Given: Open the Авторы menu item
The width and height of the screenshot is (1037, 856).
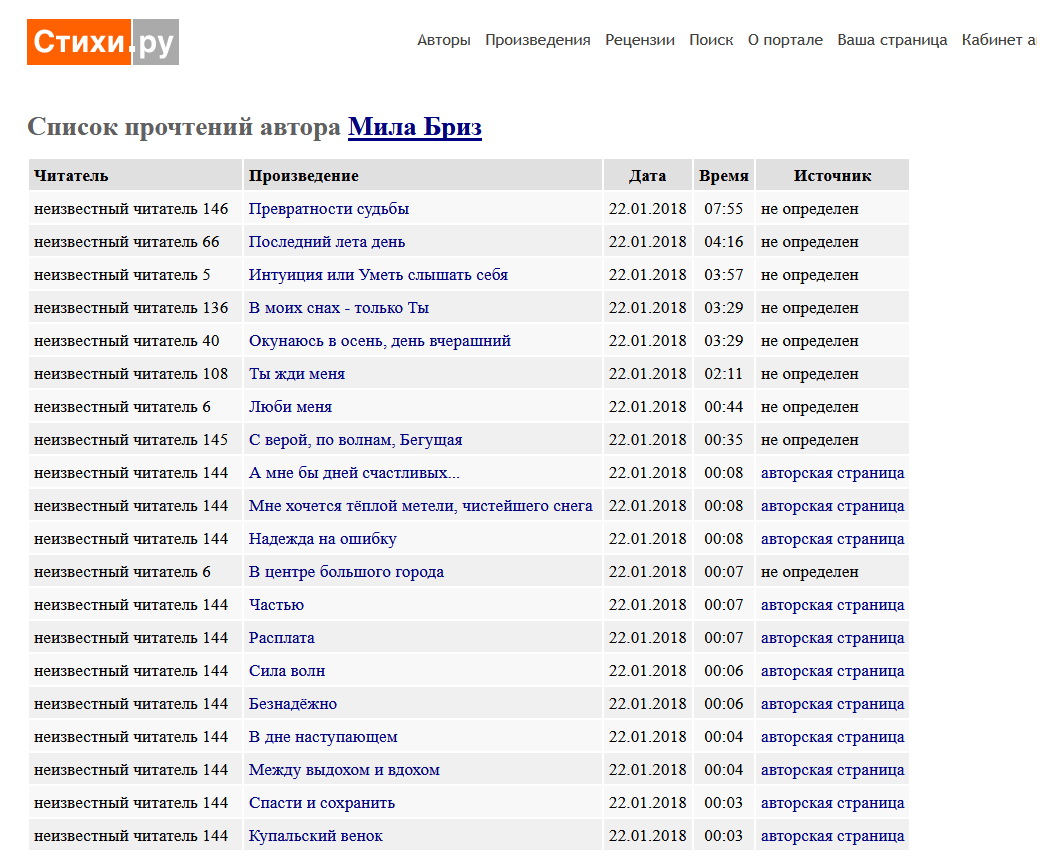Looking at the screenshot, I should 443,40.
